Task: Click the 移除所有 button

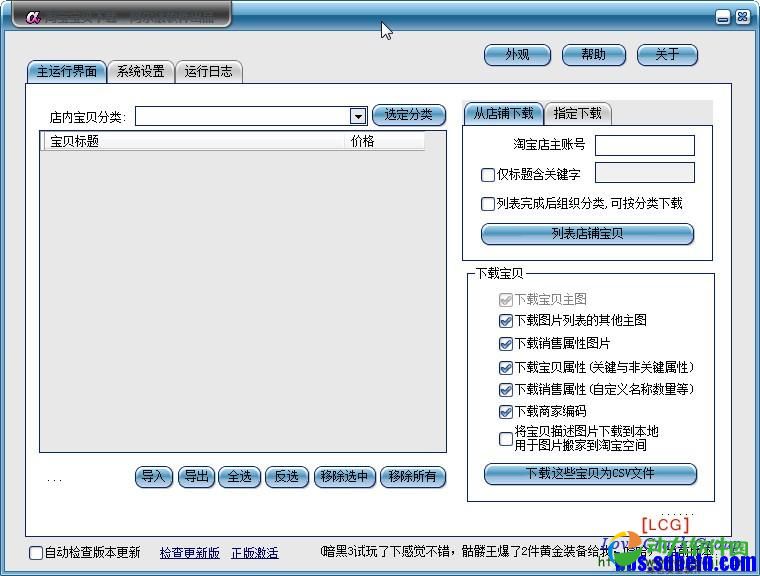Action: [412, 477]
